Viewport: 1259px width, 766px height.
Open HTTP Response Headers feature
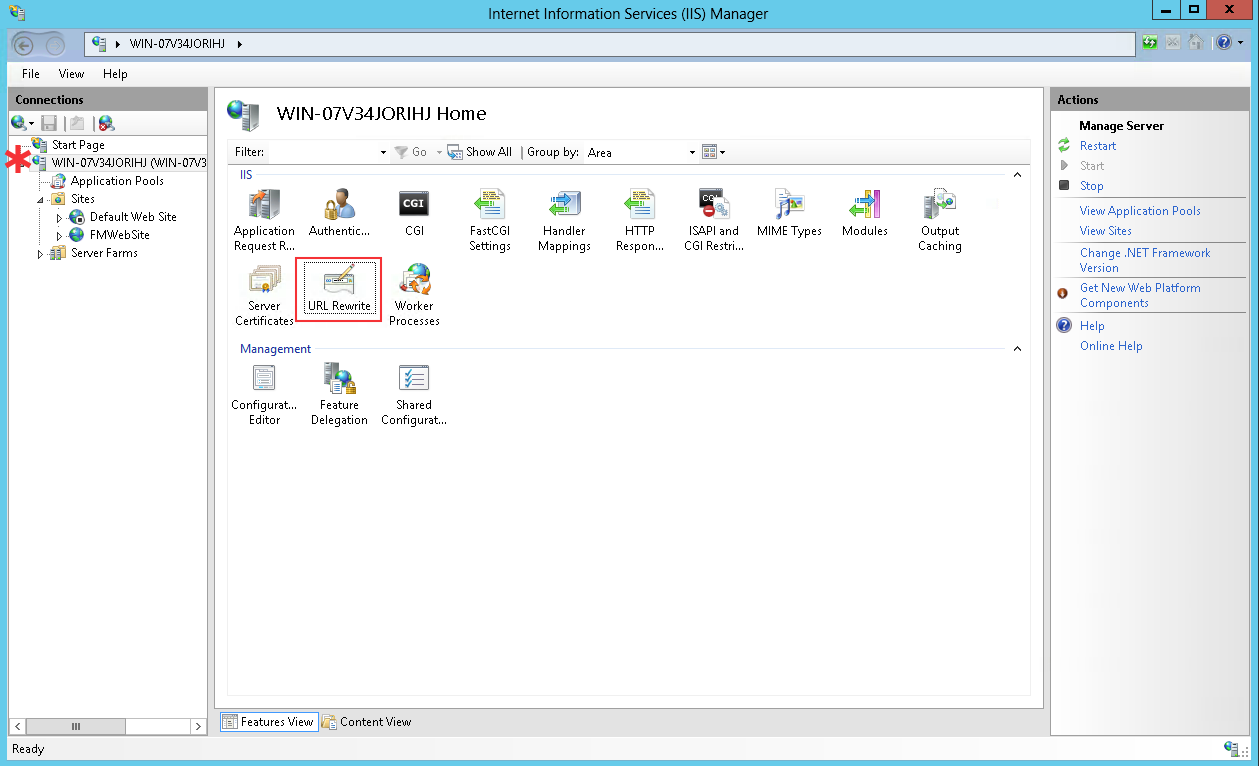tap(639, 220)
